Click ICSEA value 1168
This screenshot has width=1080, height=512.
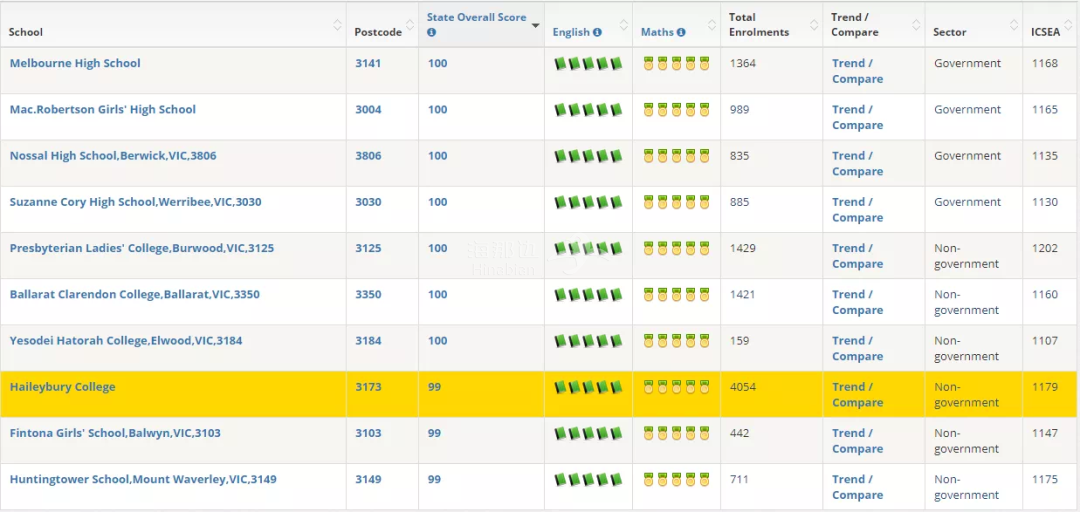coord(1045,63)
